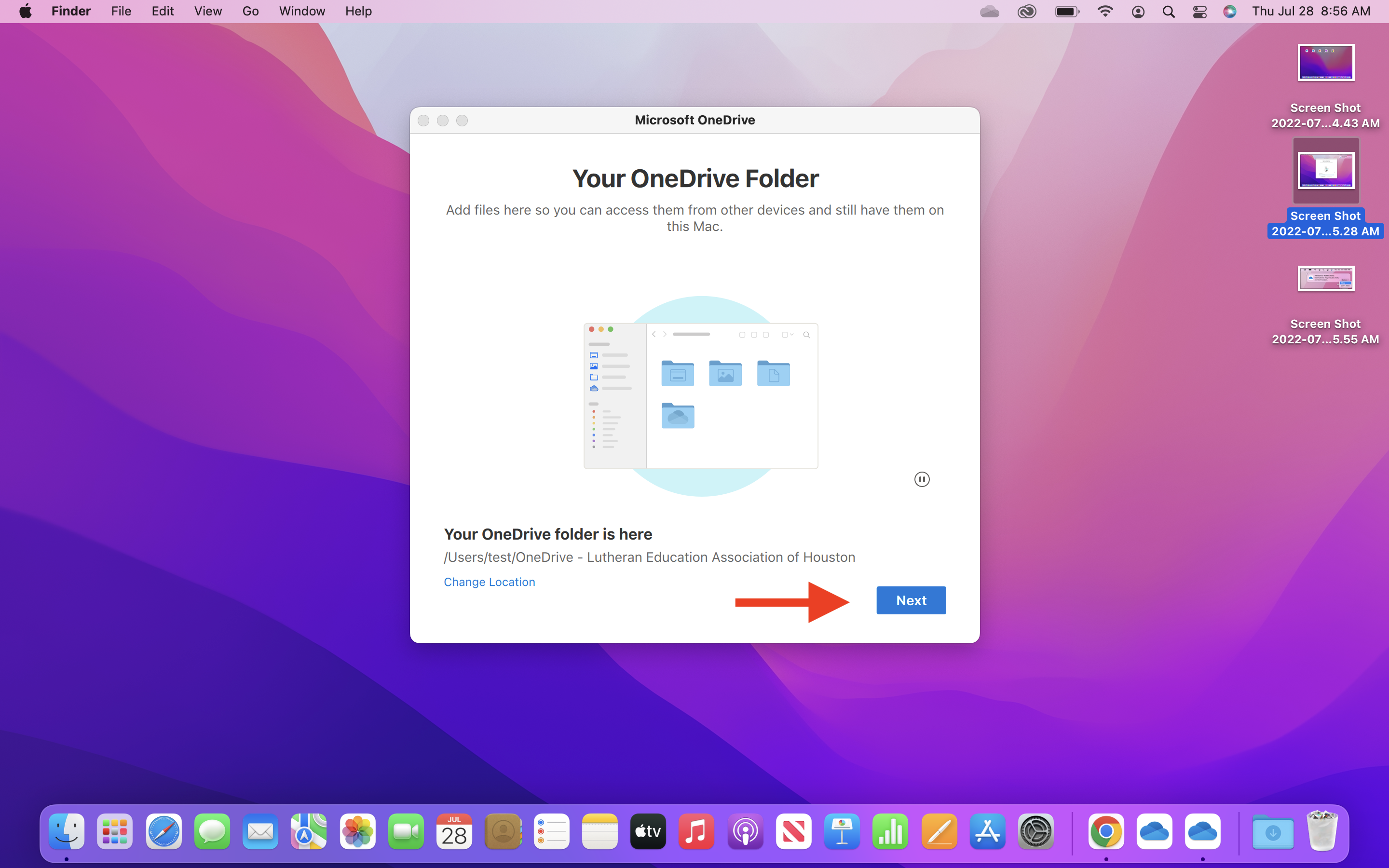This screenshot has width=1389, height=868.
Task: Open Mail from the Dock
Action: pyautogui.click(x=260, y=831)
